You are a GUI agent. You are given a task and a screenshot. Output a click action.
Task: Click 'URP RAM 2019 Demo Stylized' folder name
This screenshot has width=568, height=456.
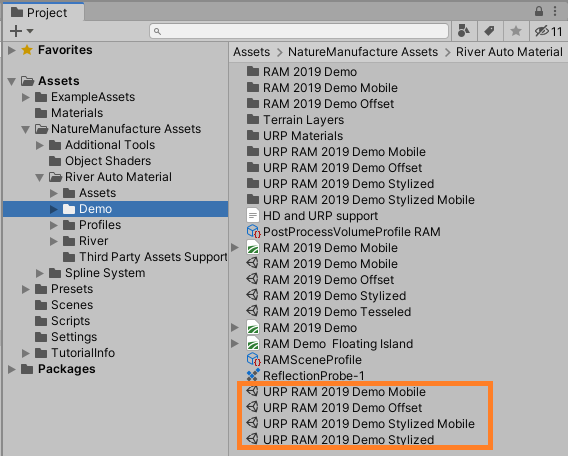coord(348,184)
